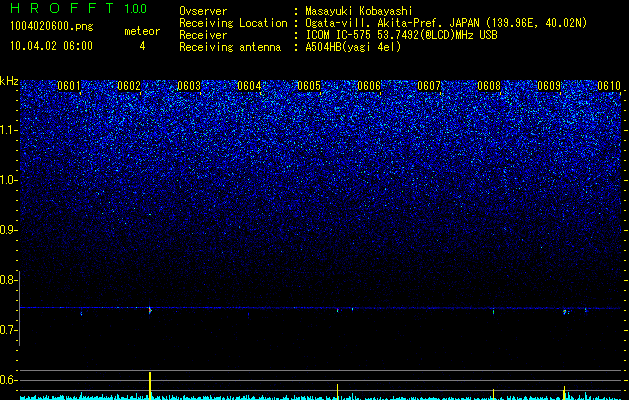
Task: Click the 0603 time marker
Action: (x=189, y=86)
